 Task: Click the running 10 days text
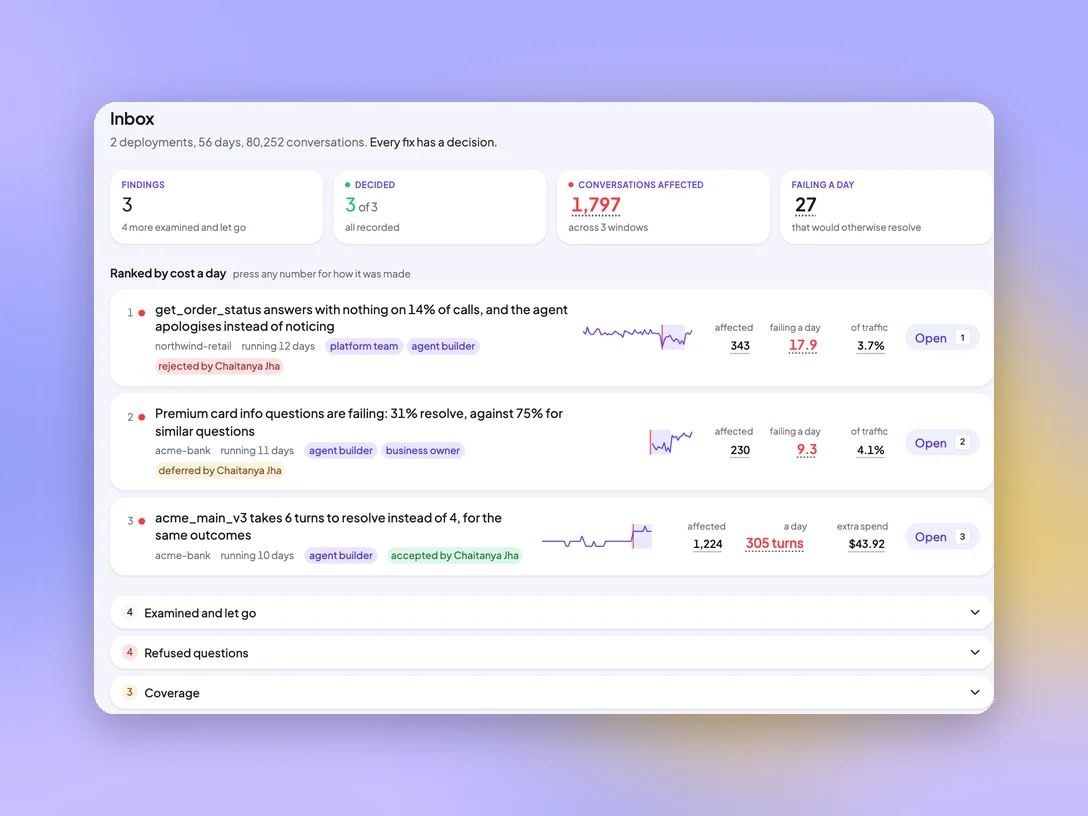[x=257, y=555]
